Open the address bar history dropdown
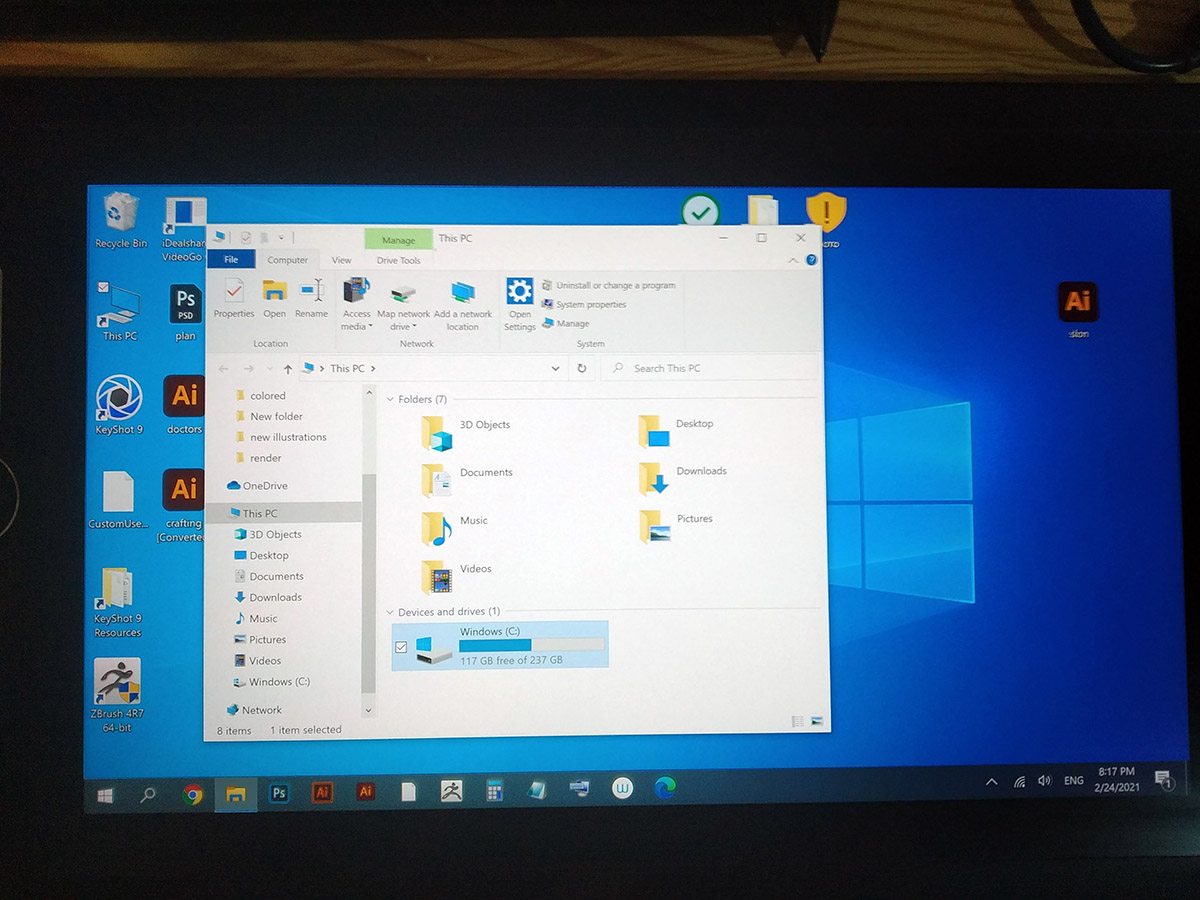Viewport: 1200px width, 900px height. pos(556,368)
